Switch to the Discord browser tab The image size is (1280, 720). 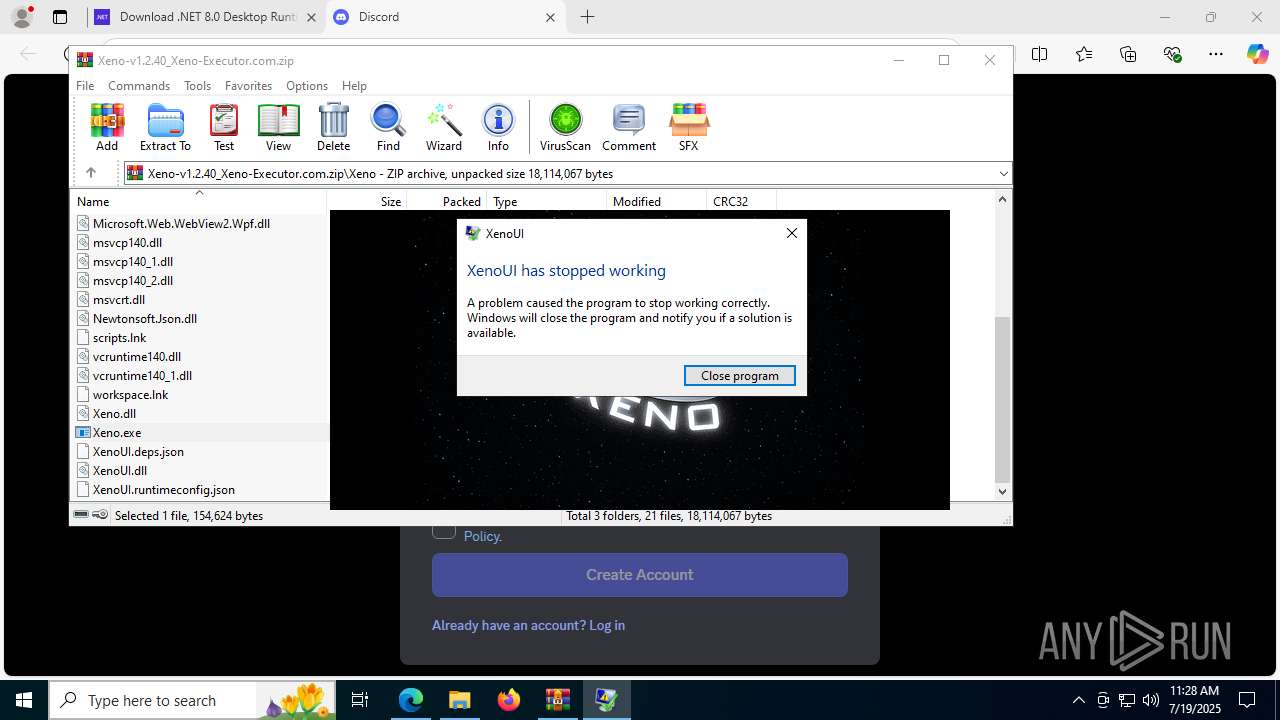click(x=445, y=17)
